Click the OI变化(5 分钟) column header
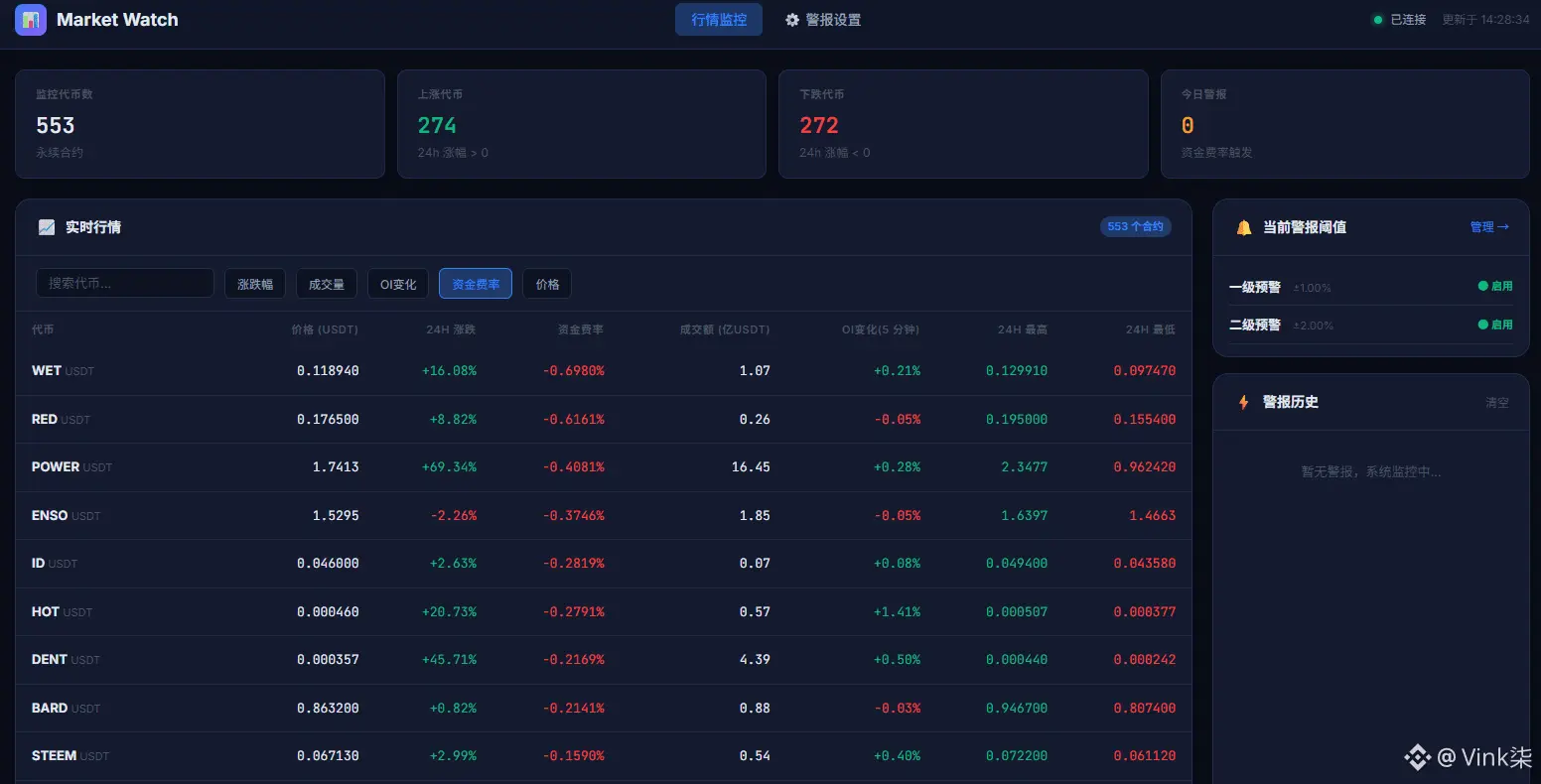The image size is (1541, 784). coord(881,329)
